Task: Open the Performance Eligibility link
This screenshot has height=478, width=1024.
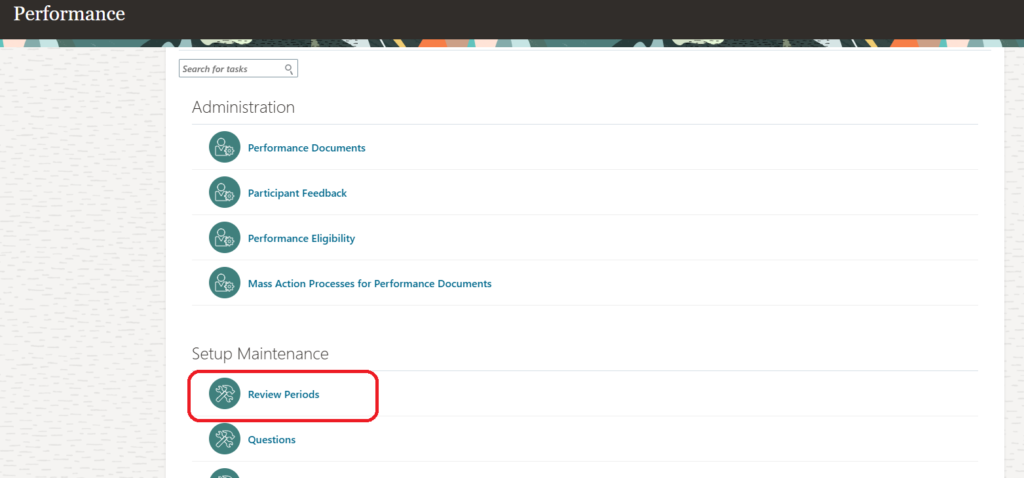Action: pyautogui.click(x=301, y=238)
